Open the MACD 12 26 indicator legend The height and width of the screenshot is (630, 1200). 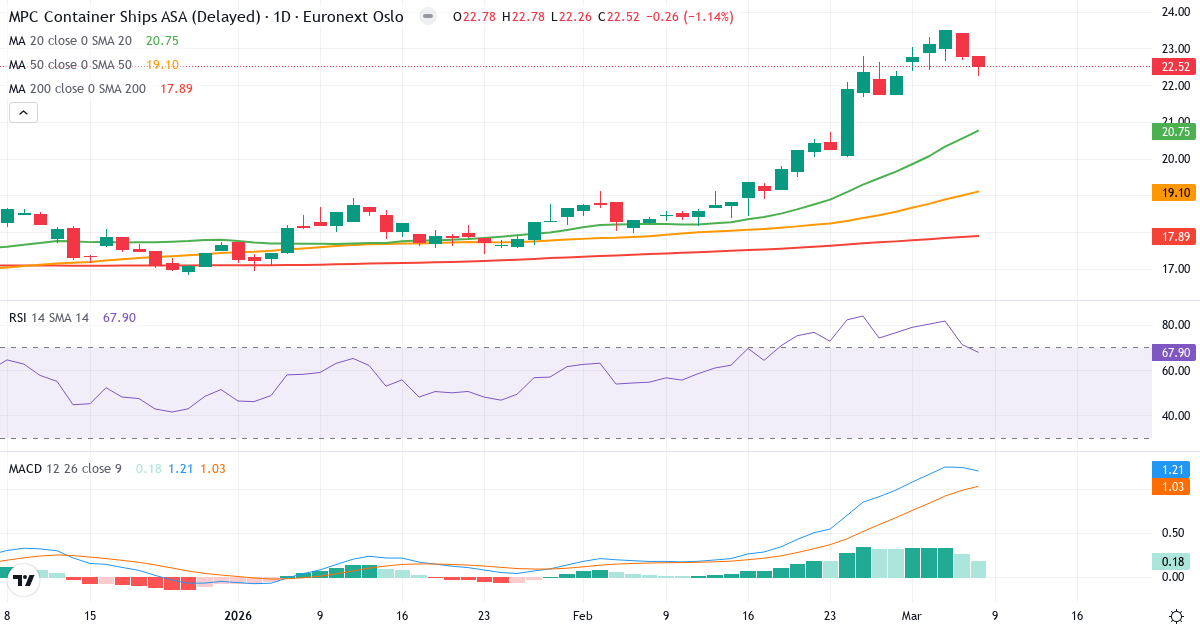coord(65,469)
